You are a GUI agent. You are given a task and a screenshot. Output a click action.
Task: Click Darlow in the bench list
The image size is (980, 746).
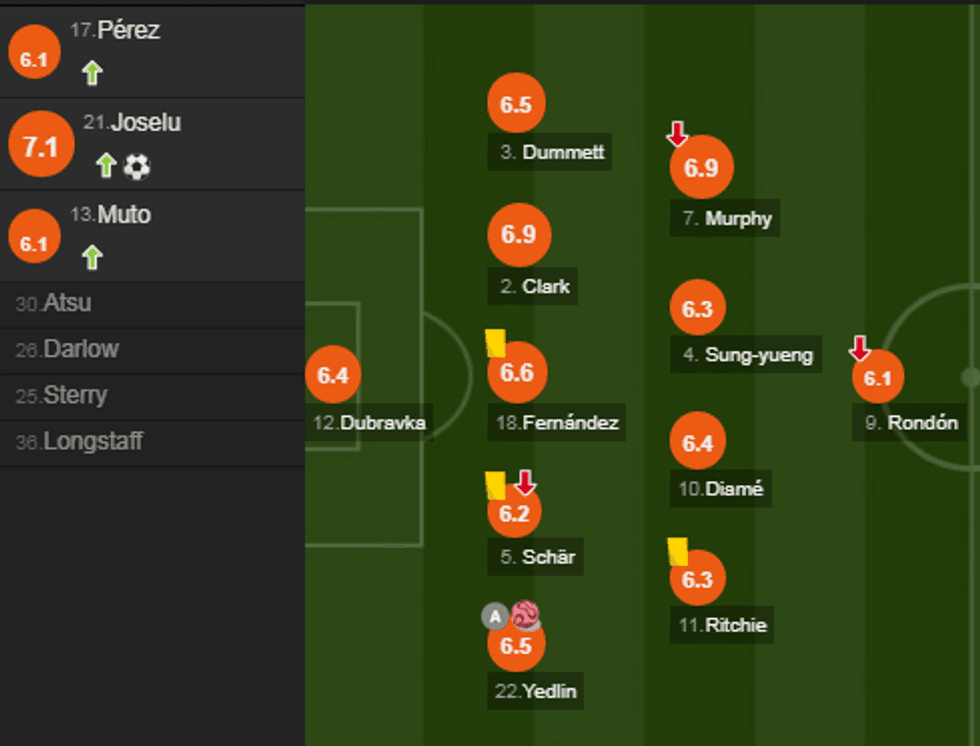(x=80, y=350)
